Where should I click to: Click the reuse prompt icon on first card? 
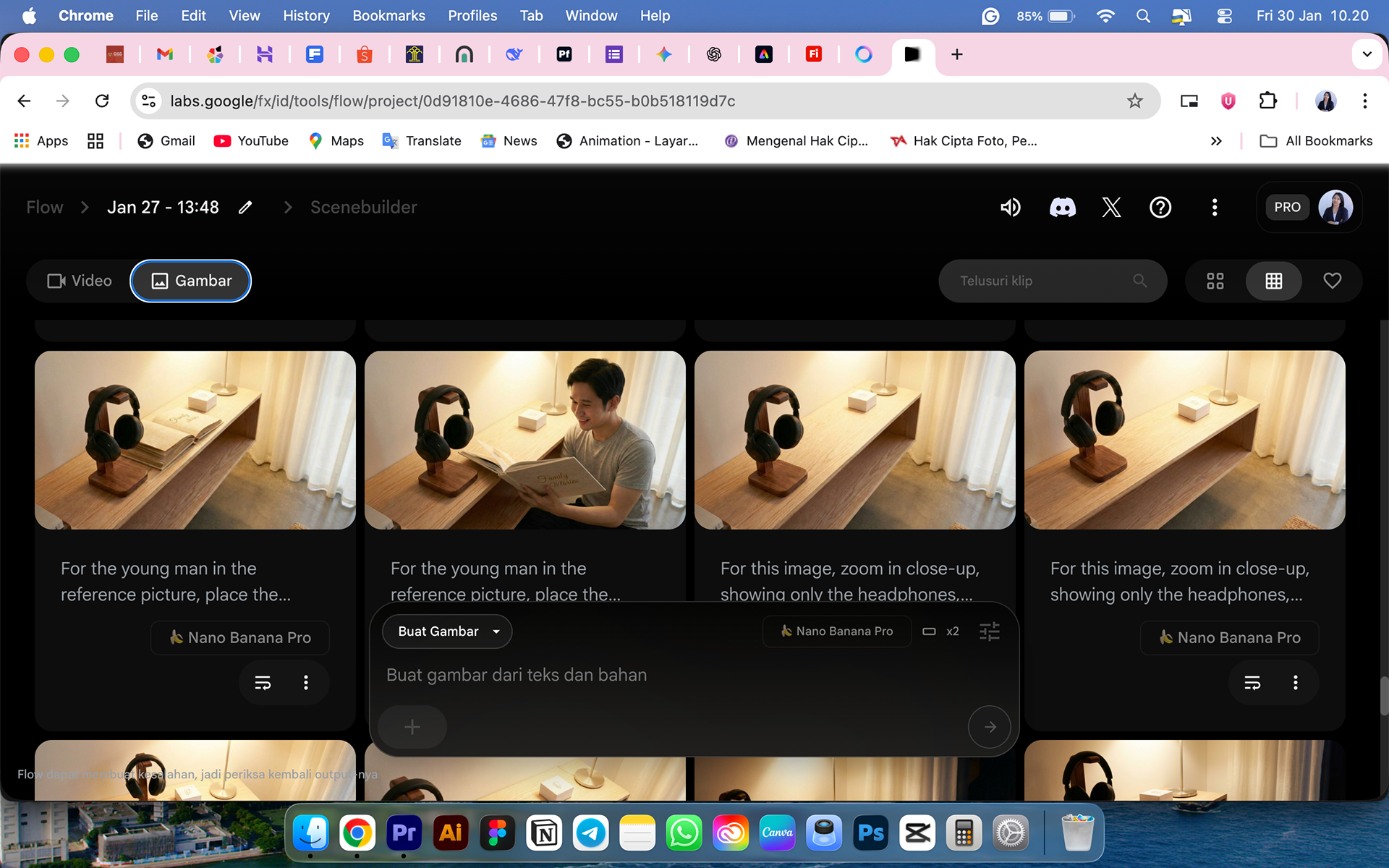tap(263, 682)
